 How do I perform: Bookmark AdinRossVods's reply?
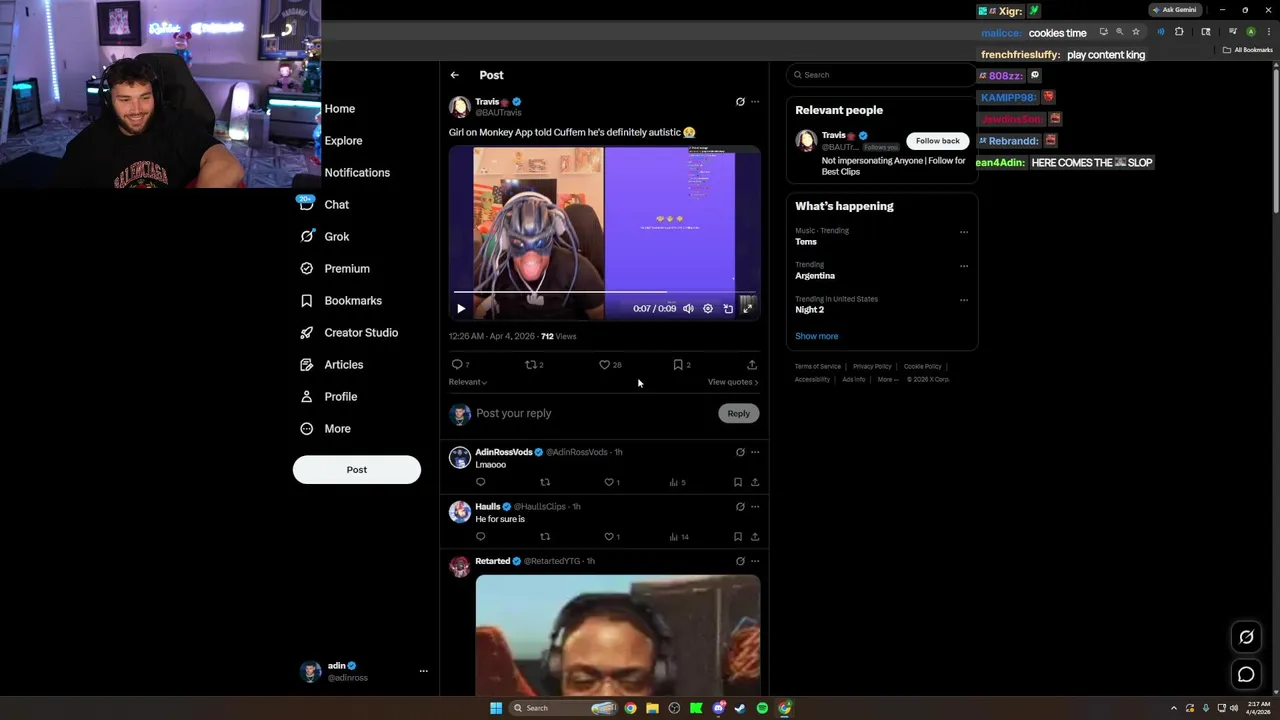[738, 482]
